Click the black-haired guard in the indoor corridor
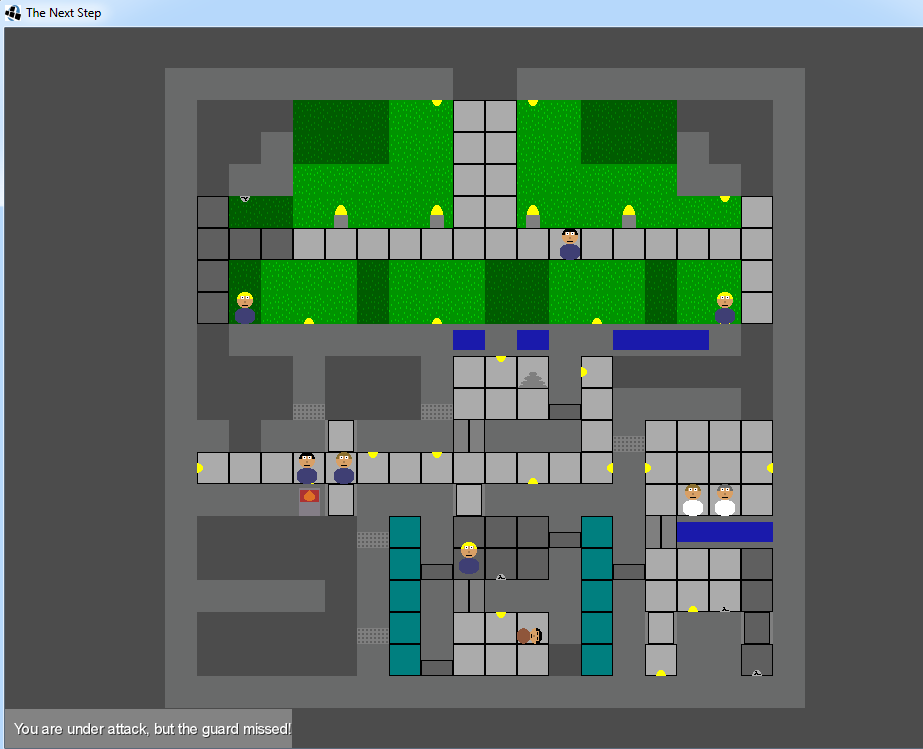 pyautogui.click(x=307, y=468)
